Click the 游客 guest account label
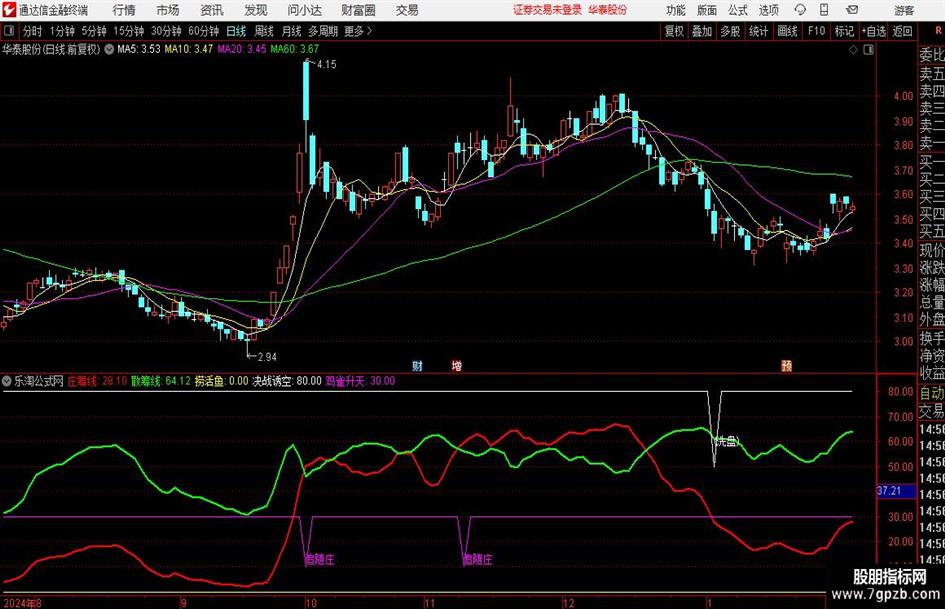The image size is (945, 609). 904,11
